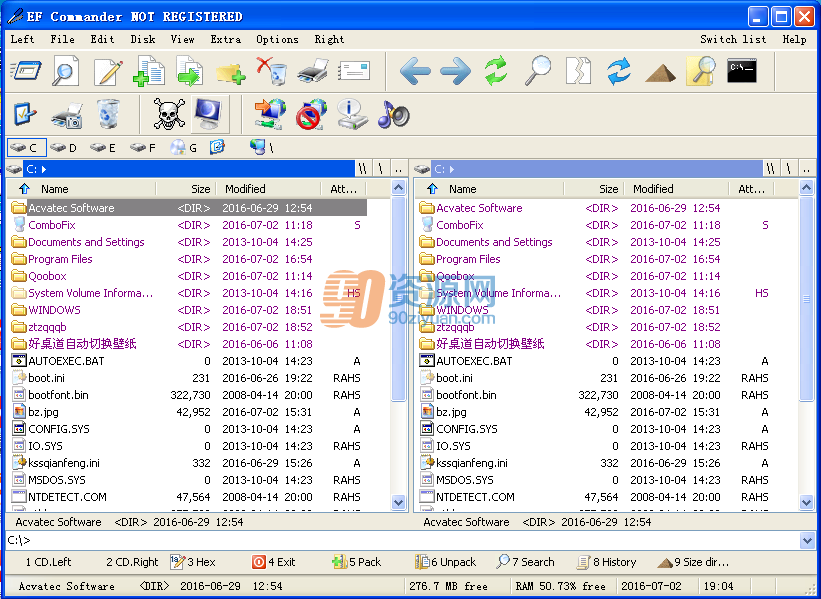The image size is (821, 599).
Task: Click the copy files icon
Action: click(149, 71)
